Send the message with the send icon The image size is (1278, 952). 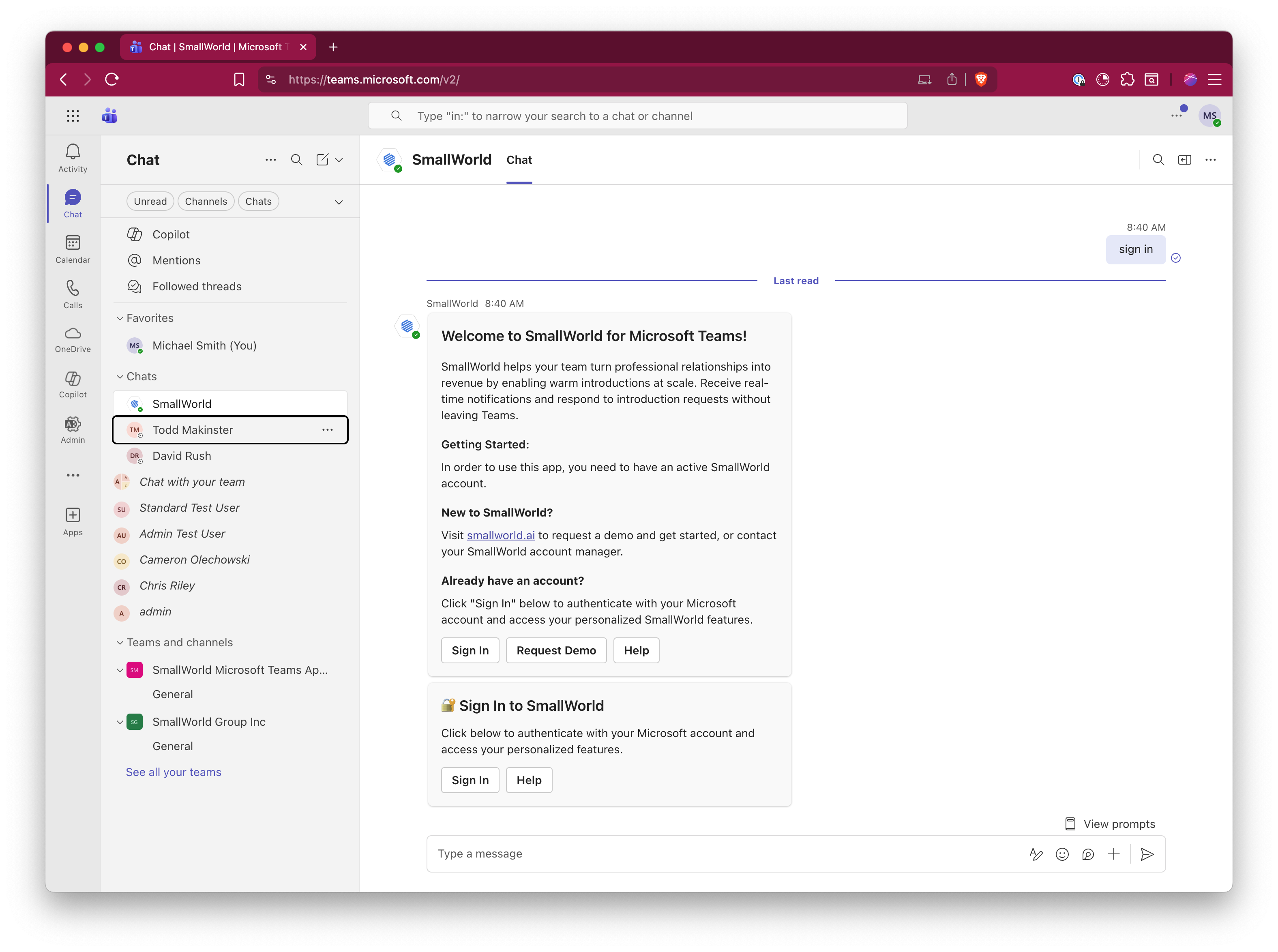coord(1147,854)
